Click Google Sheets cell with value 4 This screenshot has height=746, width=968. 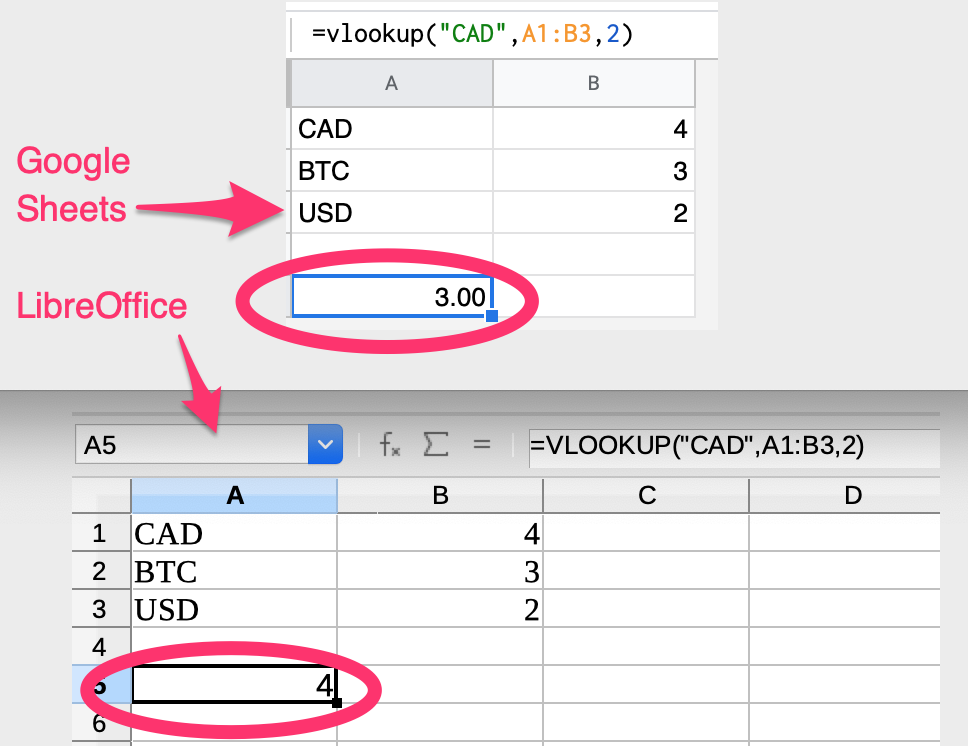[x=594, y=129]
